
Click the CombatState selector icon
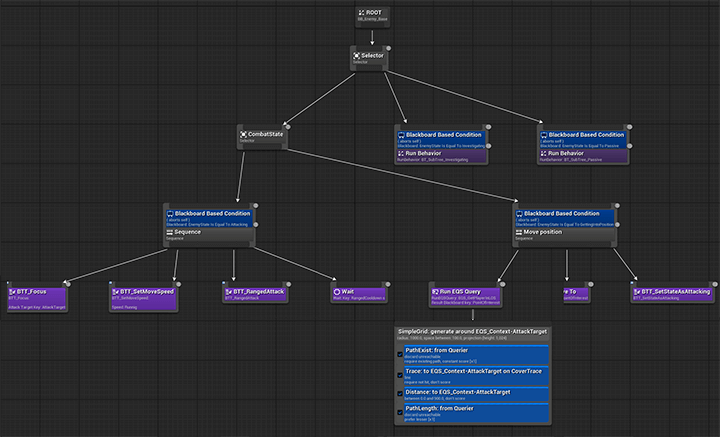pyautogui.click(x=244, y=134)
